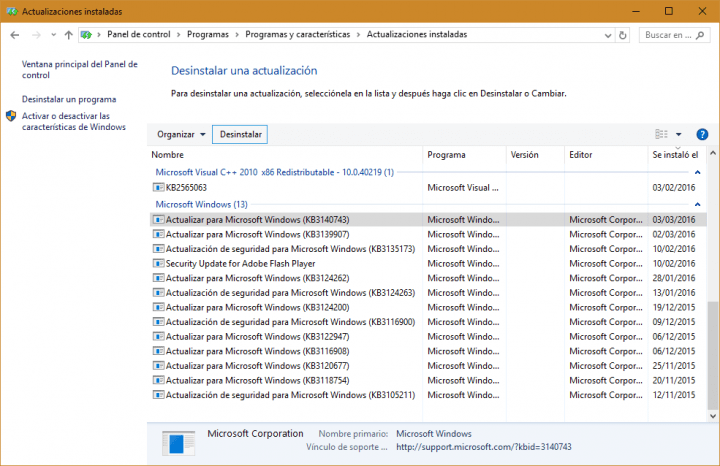Click Panel de control breadcrumb
Image resolution: width=720 pixels, height=466 pixels.
139,34
